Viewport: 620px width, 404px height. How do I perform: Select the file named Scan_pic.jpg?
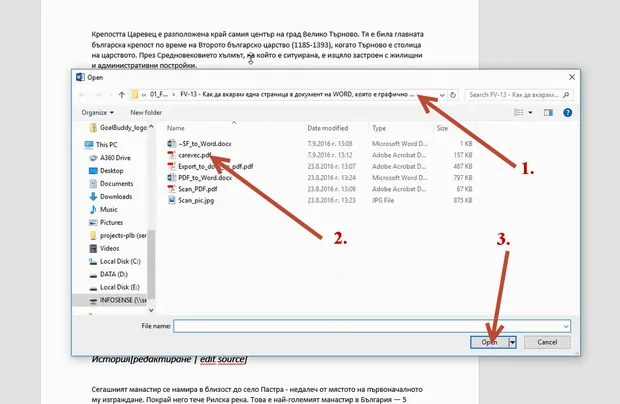196,200
